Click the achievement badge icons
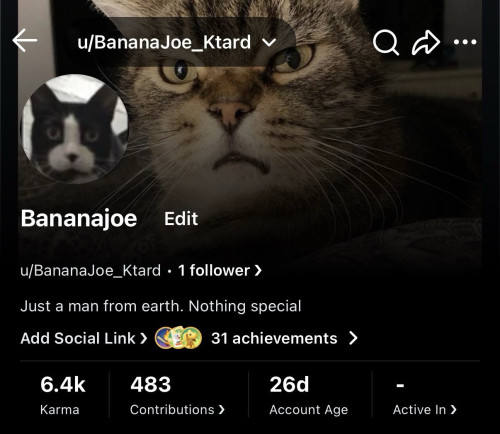 pyautogui.click(x=178, y=338)
